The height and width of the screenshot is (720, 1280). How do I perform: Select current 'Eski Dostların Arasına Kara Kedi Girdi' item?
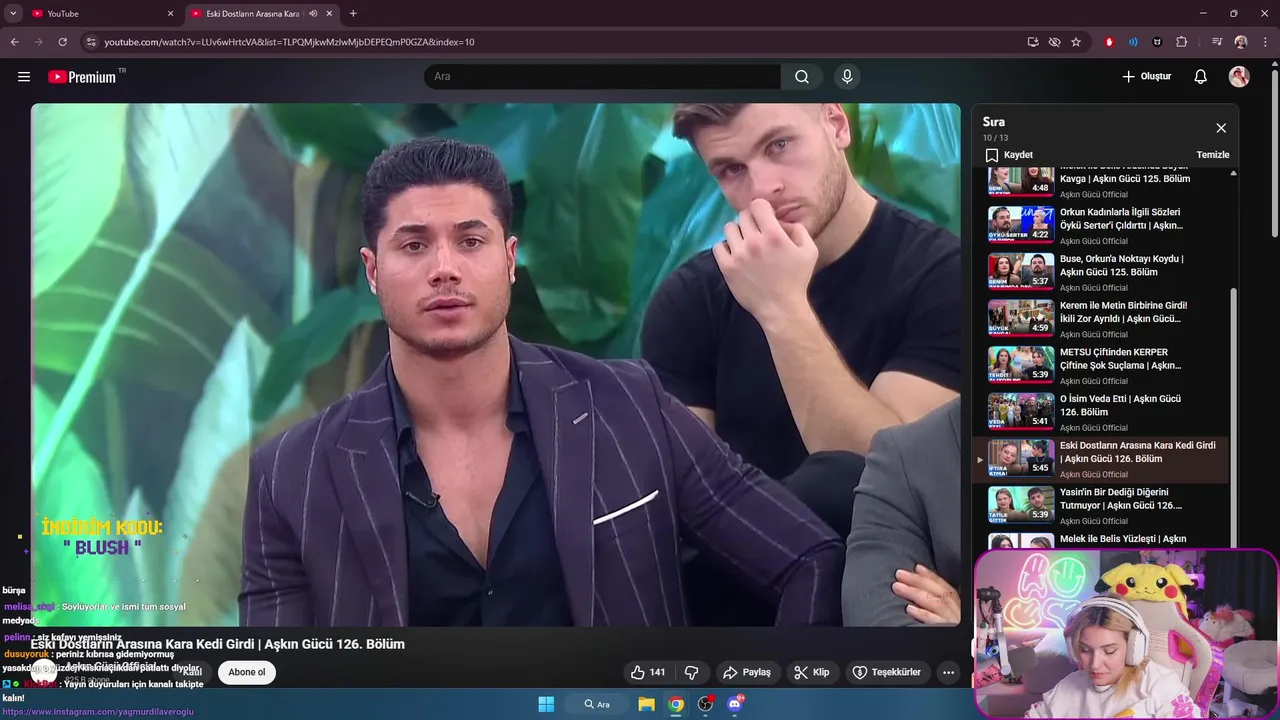click(x=1100, y=459)
